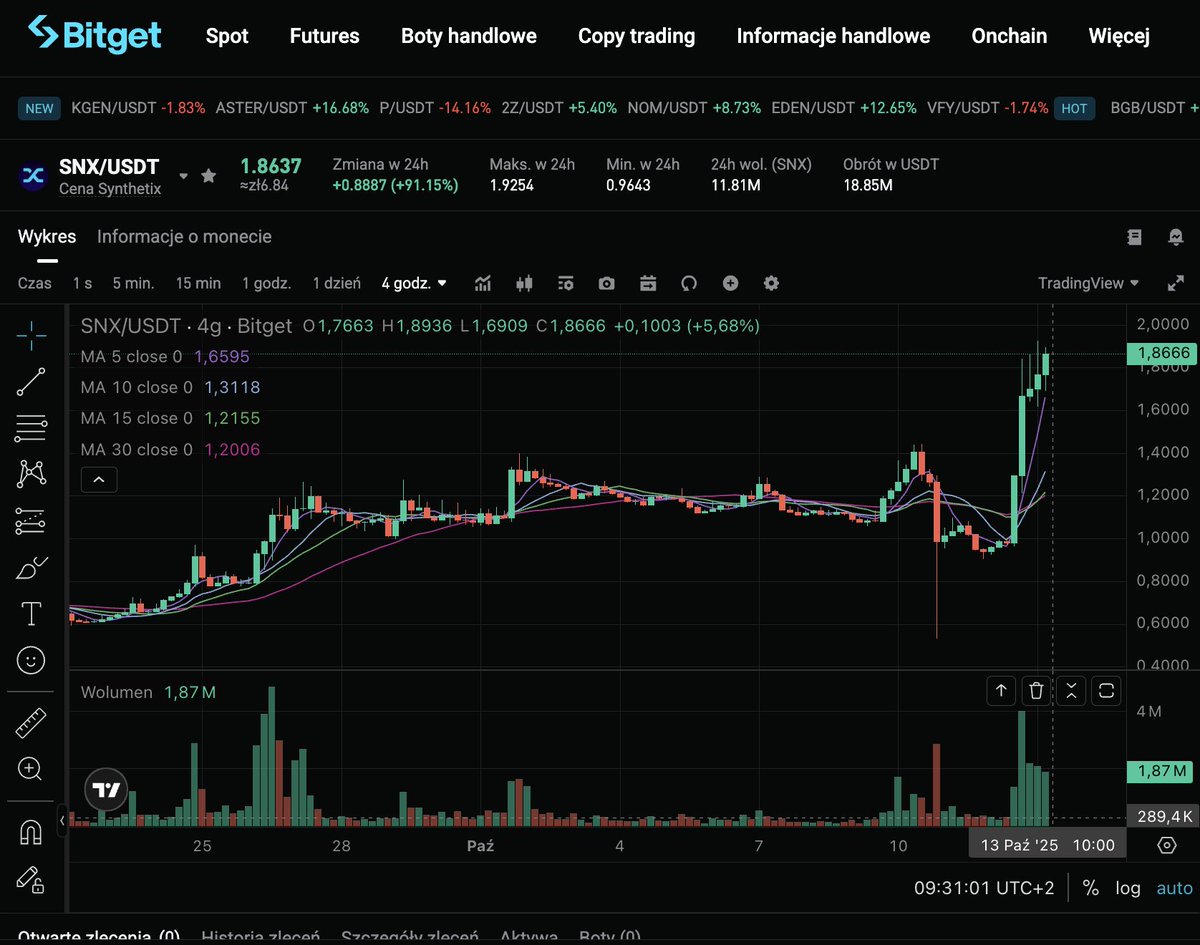Activate the zoom in tool

pyautogui.click(x=30, y=769)
